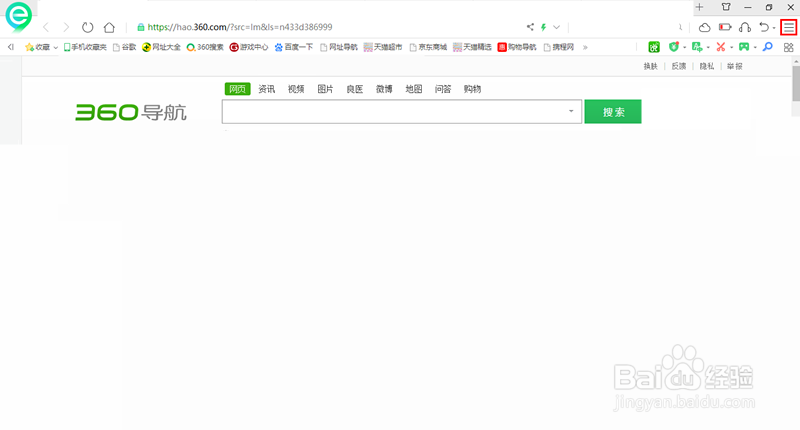Click the 隐私 link
800x430 pixels.
pos(707,66)
